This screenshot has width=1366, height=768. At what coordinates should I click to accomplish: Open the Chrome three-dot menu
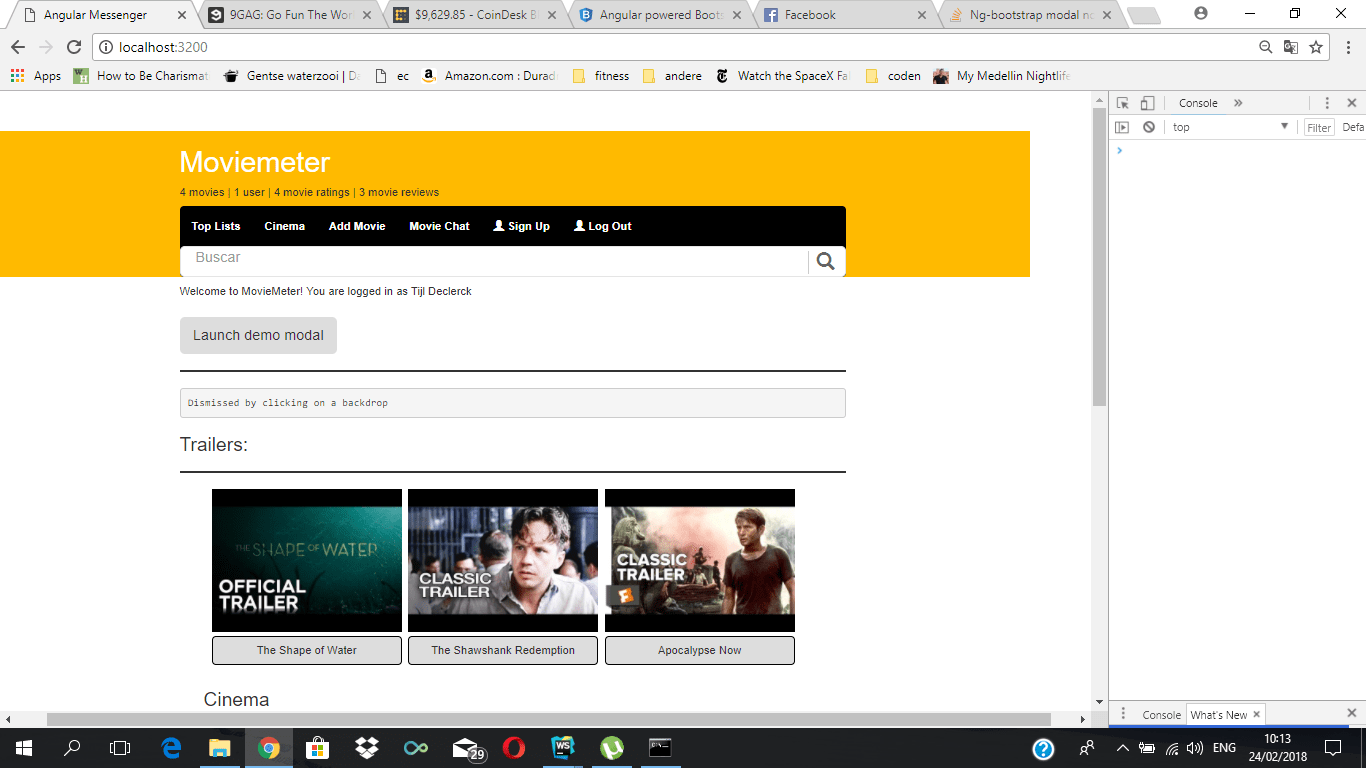click(x=1346, y=47)
